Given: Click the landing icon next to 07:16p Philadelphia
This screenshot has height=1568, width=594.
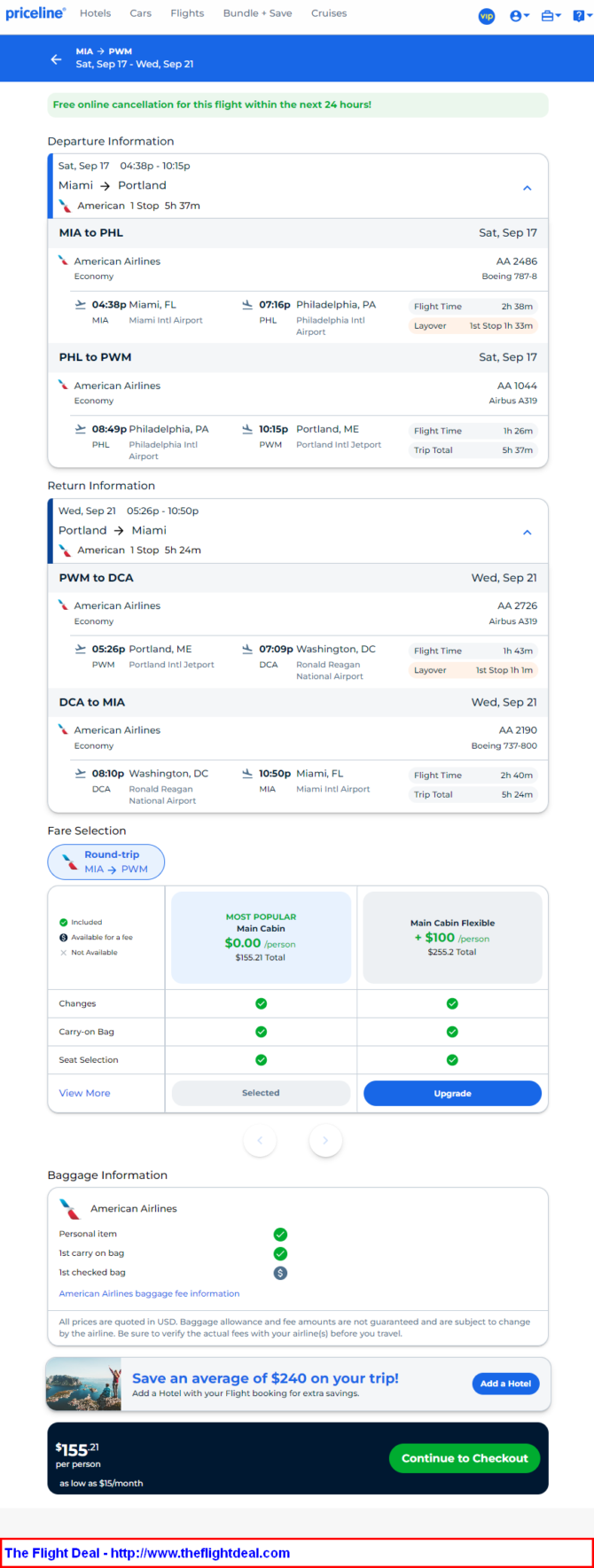Looking at the screenshot, I should coord(247,305).
